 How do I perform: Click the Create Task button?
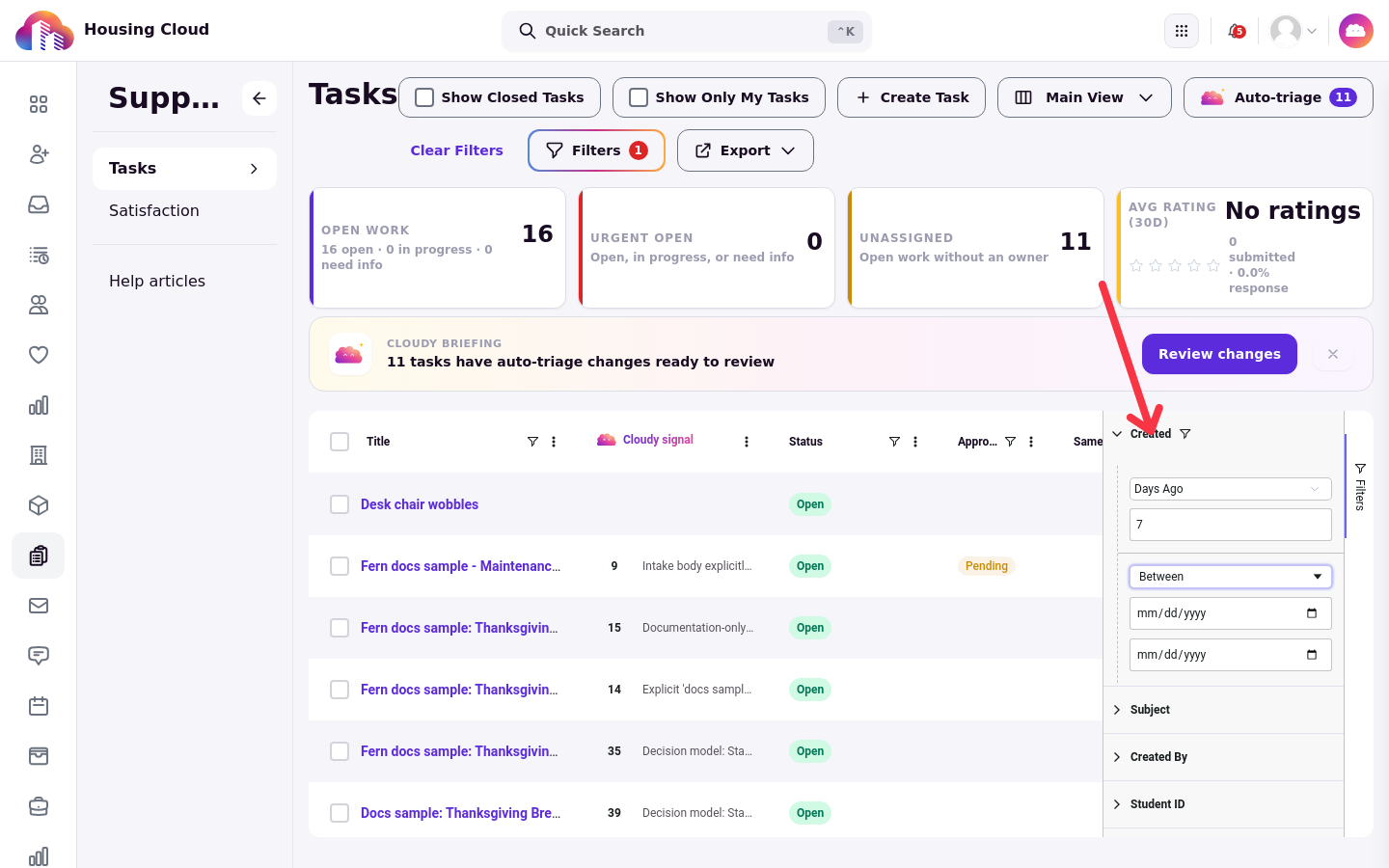912,97
